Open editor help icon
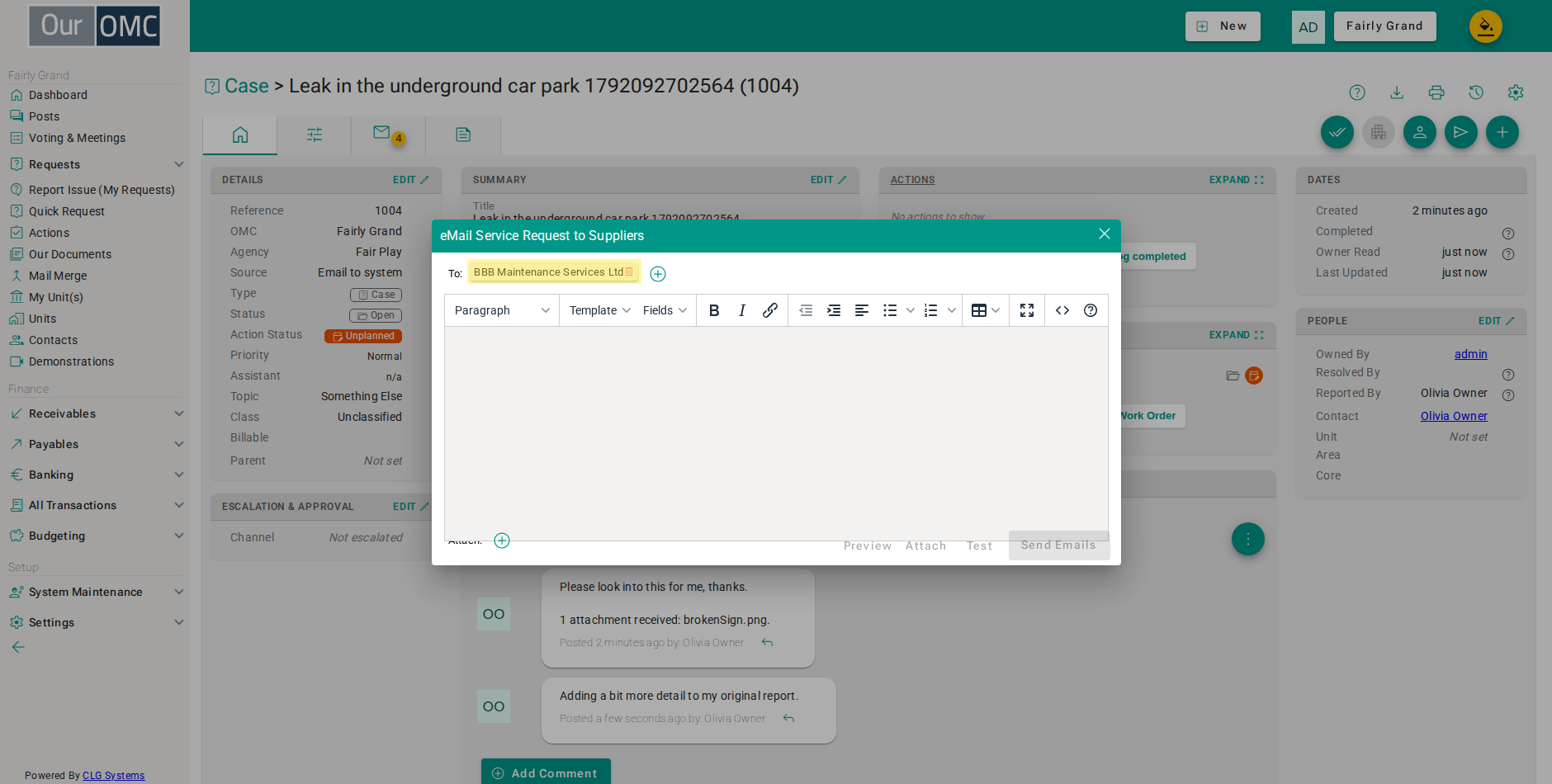 pyautogui.click(x=1091, y=310)
